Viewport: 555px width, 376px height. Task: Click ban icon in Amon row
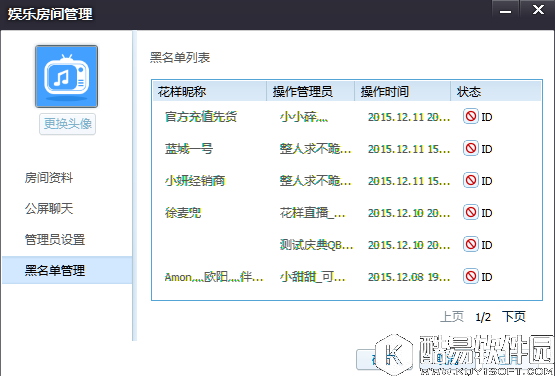point(471,276)
